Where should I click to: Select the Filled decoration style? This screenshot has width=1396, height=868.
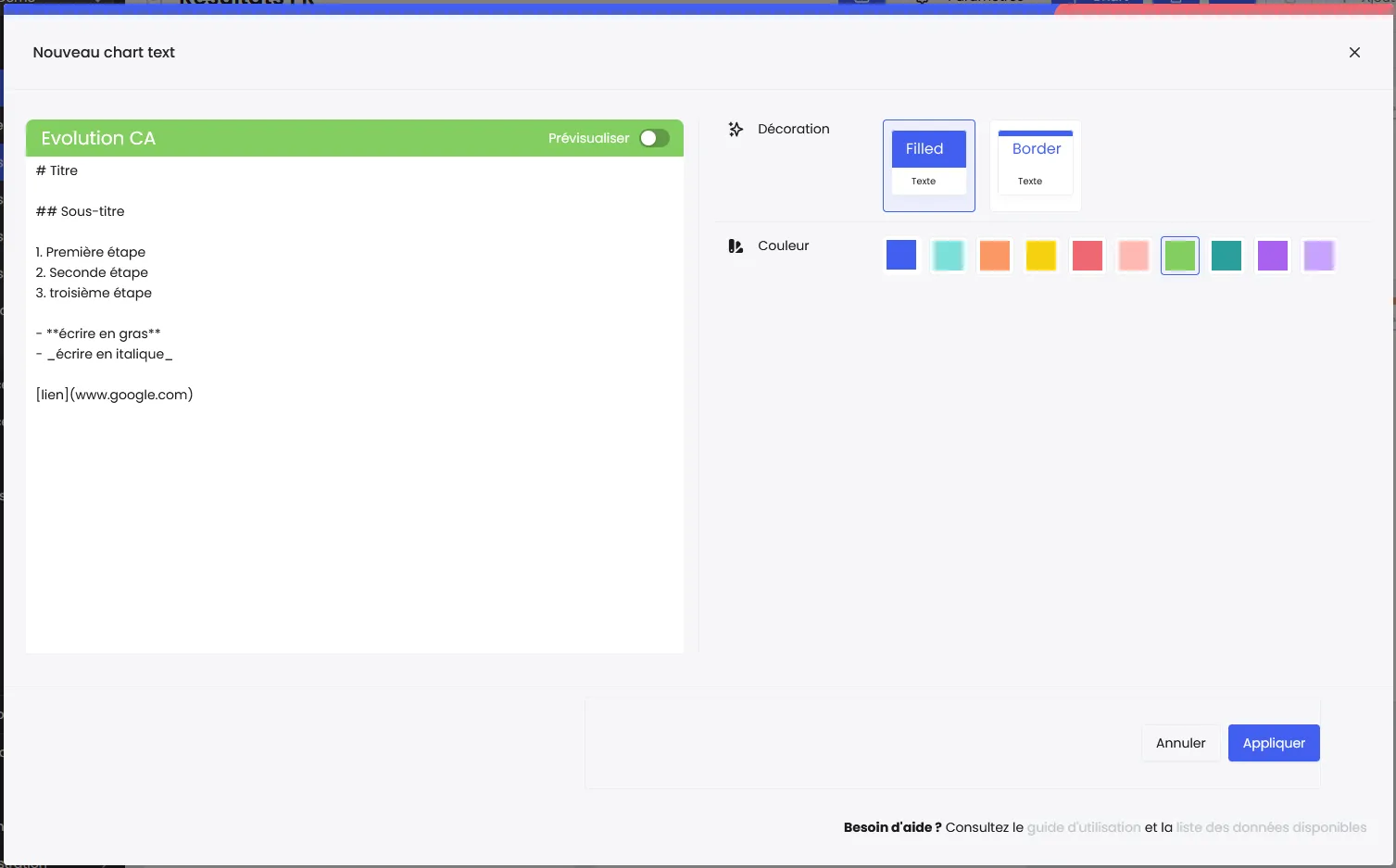(929, 166)
